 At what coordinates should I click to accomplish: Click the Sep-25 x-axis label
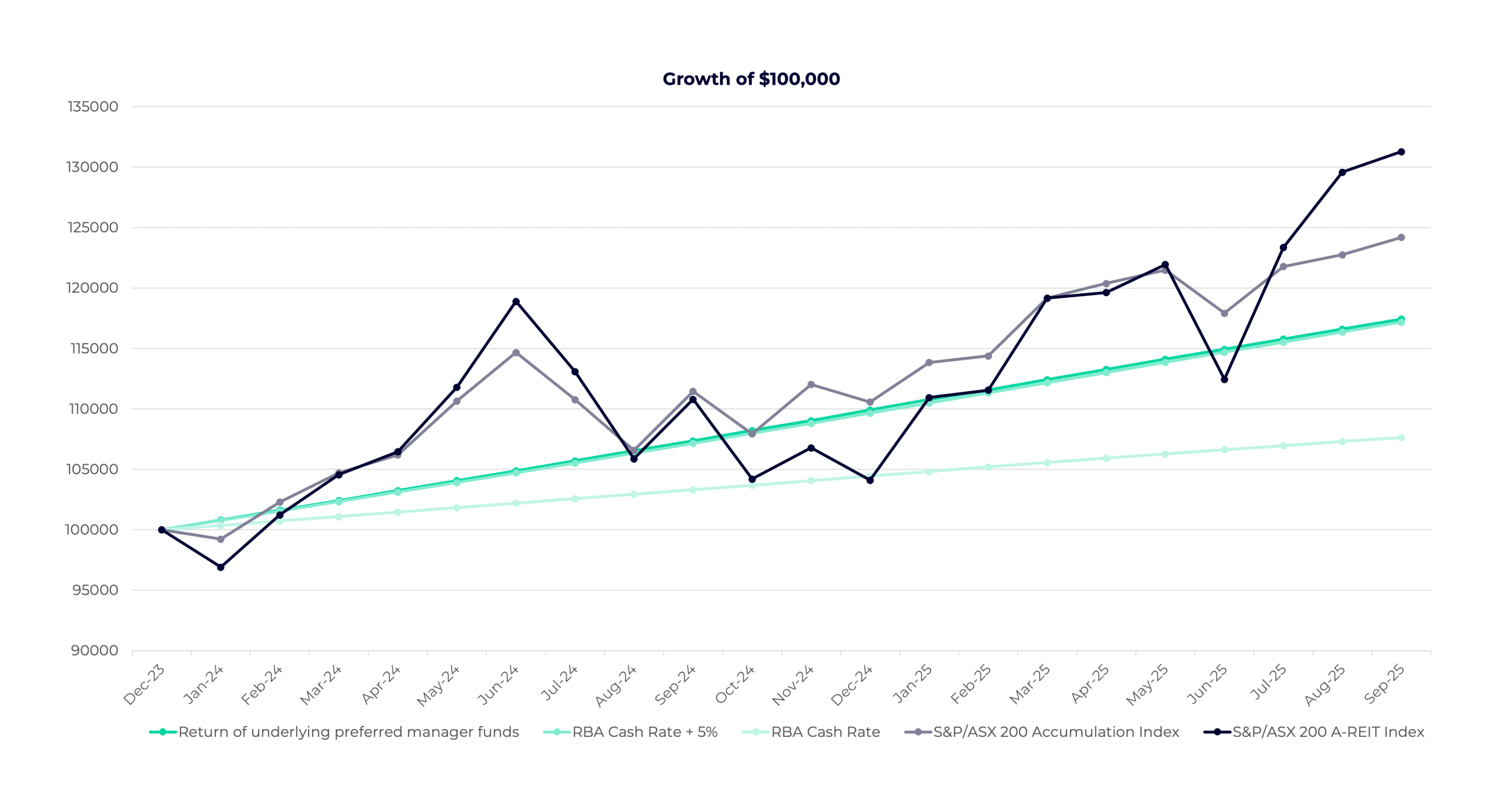coord(1384,685)
